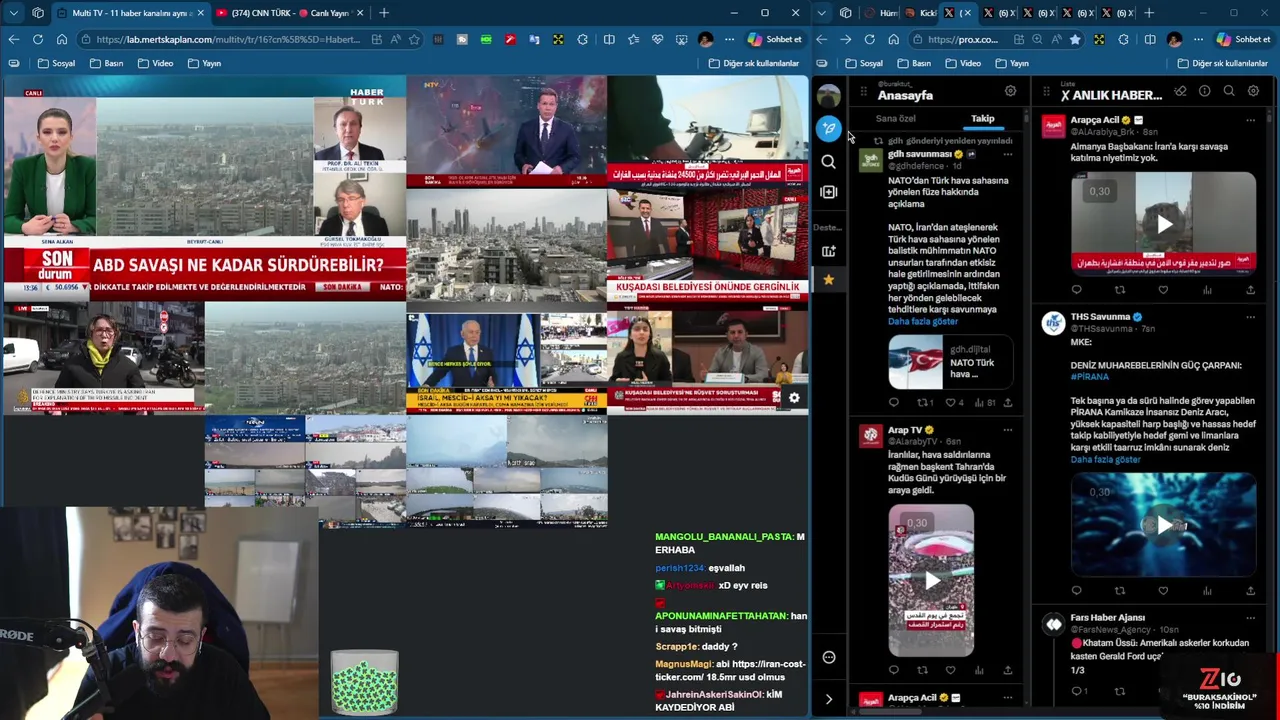Image resolution: width=1280 pixels, height=720 pixels.
Task: Open Diğer sık kullanılanlar in left browser
Action: [754, 63]
